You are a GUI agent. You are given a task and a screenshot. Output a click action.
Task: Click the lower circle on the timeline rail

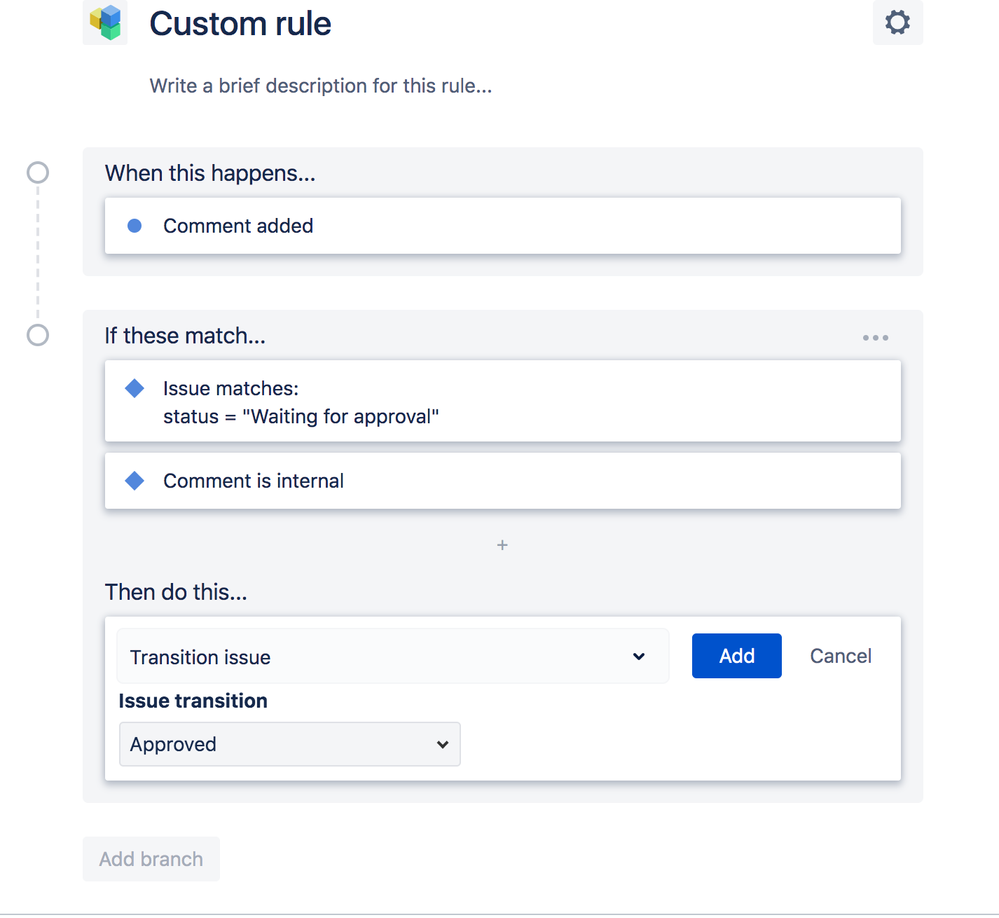click(37, 335)
